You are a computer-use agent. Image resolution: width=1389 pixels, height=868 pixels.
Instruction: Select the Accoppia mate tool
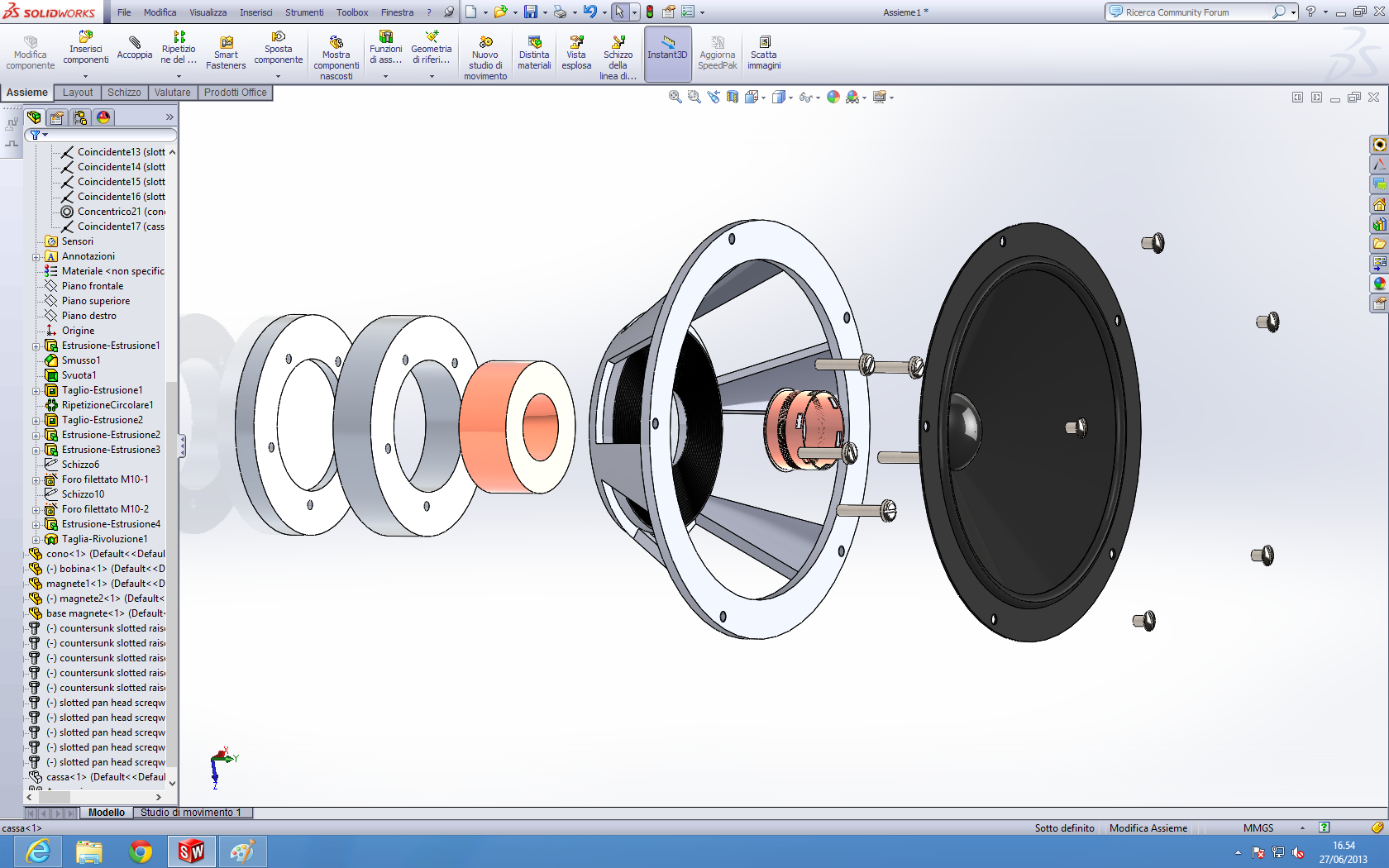(x=134, y=48)
